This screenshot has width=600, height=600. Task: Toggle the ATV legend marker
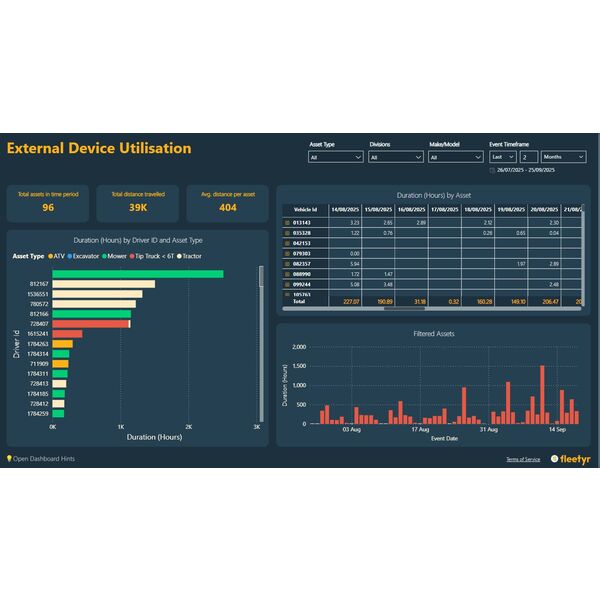52,256
